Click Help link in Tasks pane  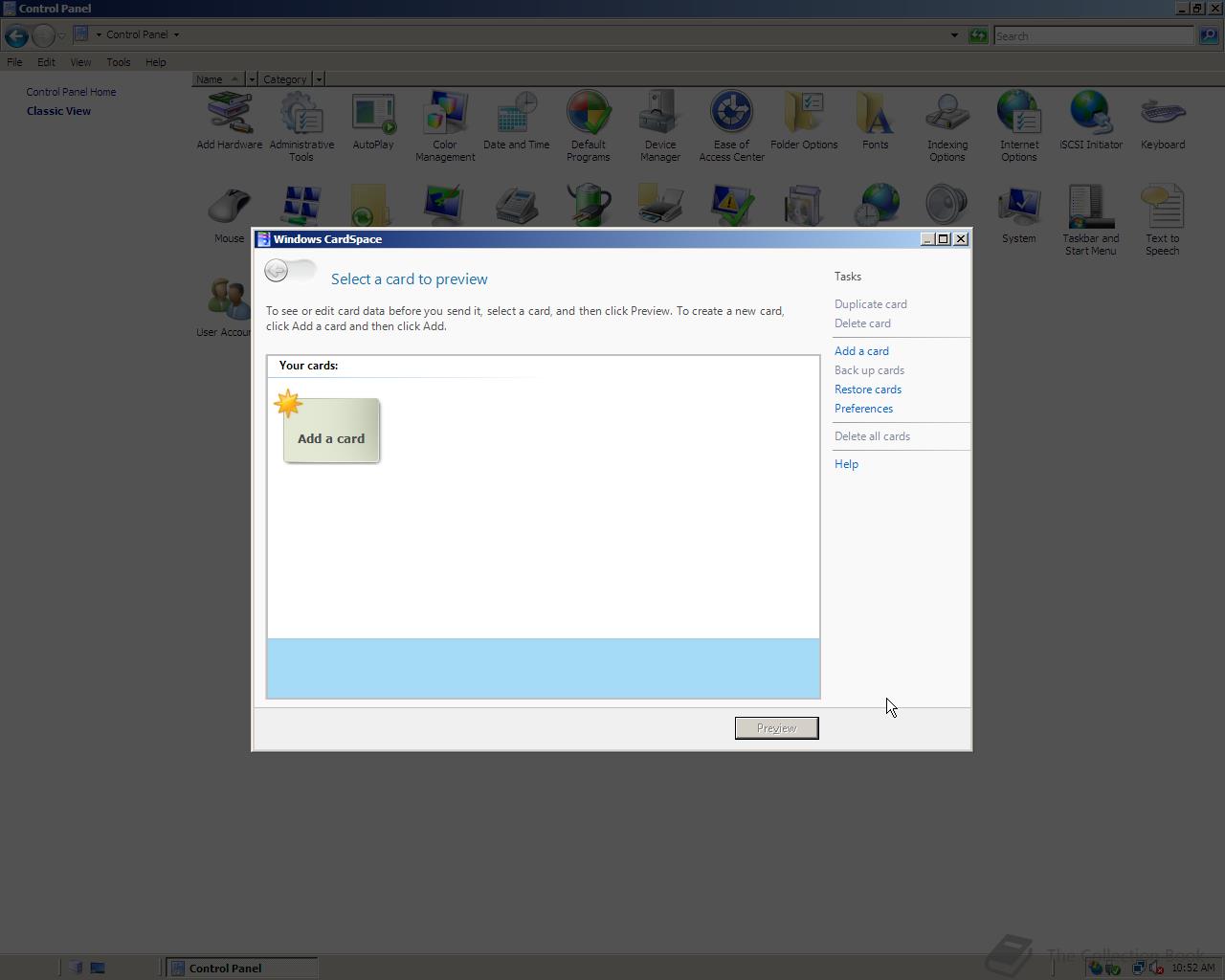click(x=846, y=464)
